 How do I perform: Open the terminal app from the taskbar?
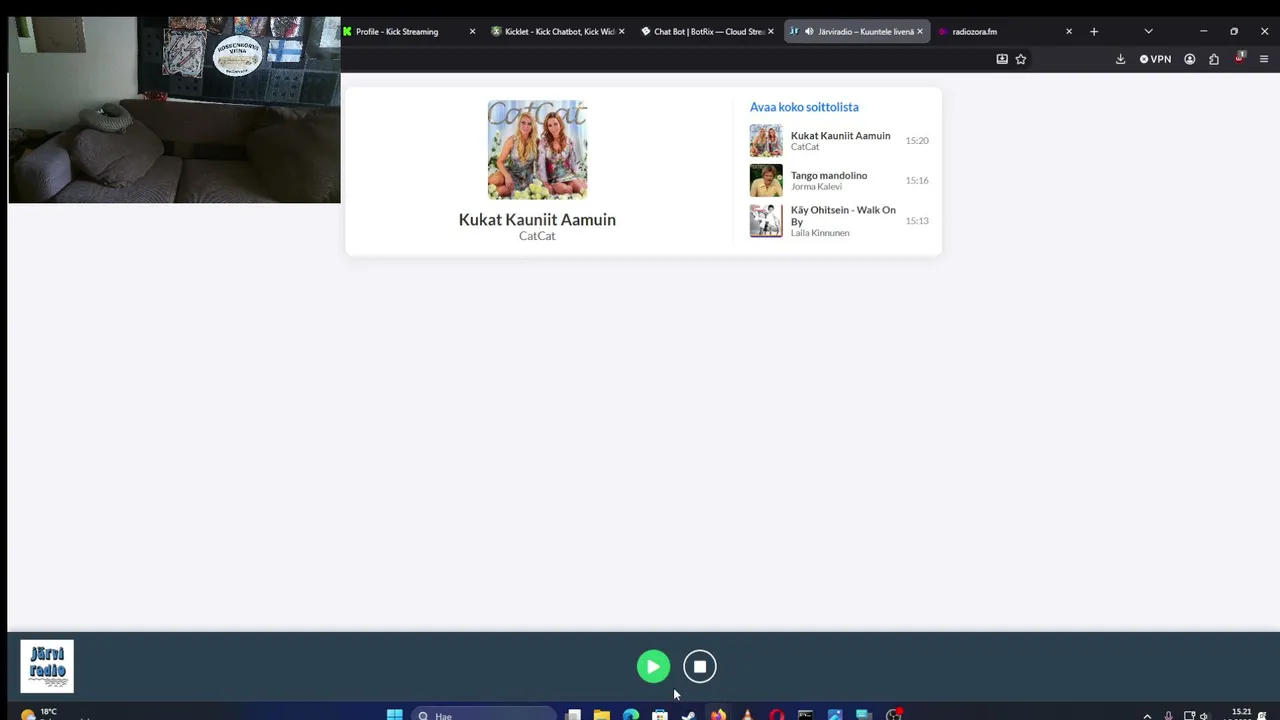click(805, 714)
